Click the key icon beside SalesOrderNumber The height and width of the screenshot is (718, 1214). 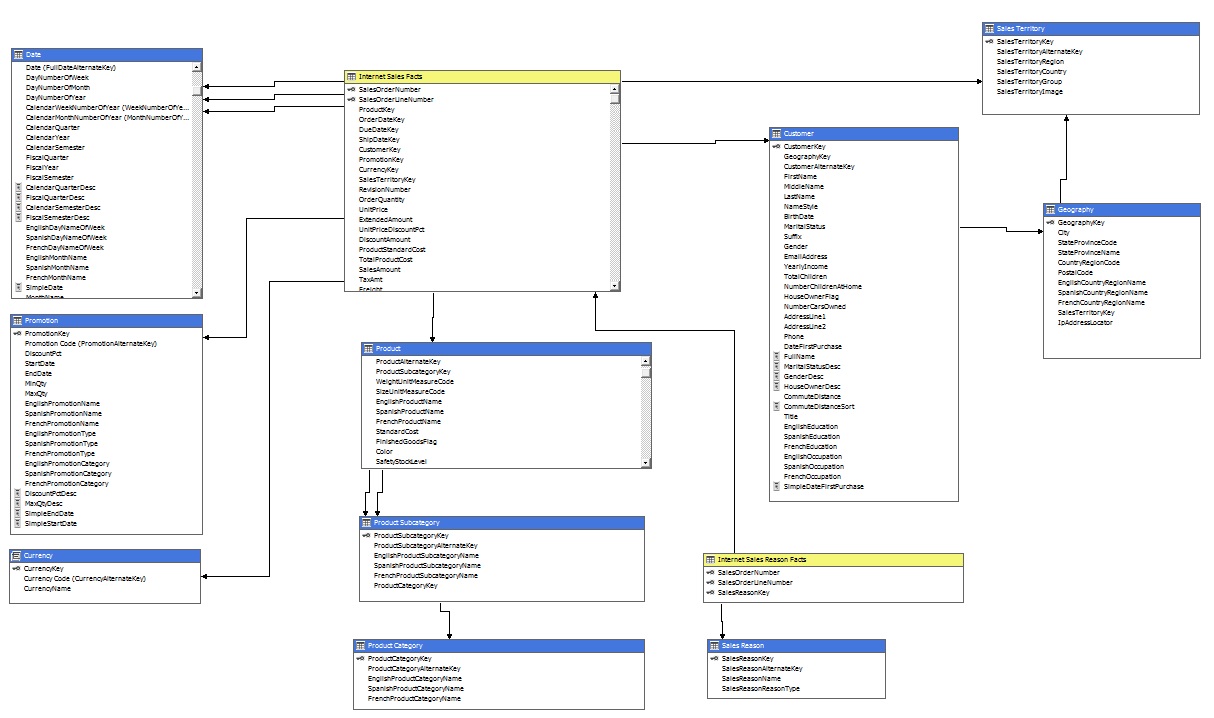[x=352, y=88]
